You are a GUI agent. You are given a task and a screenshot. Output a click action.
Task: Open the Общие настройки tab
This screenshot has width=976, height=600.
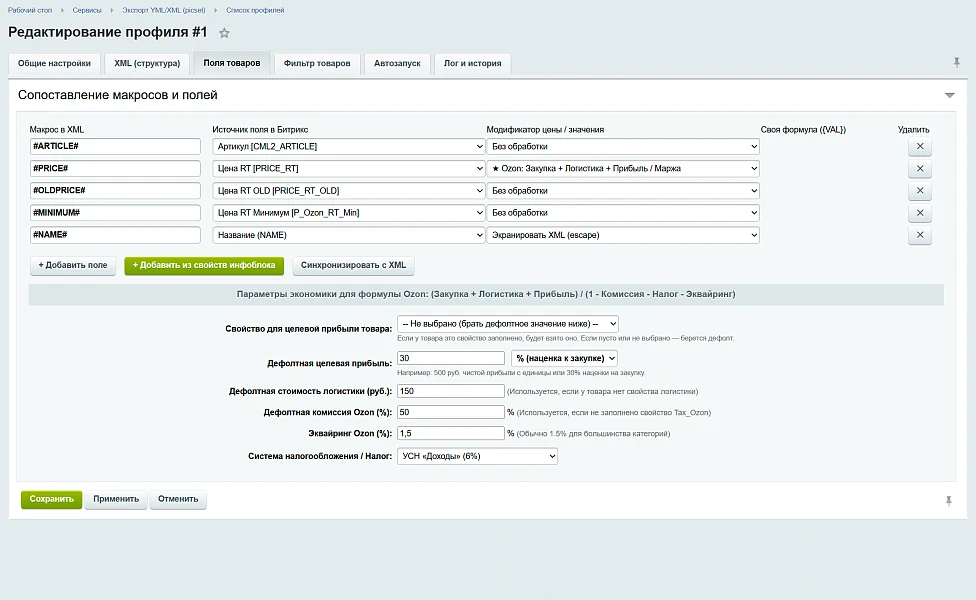(x=54, y=63)
